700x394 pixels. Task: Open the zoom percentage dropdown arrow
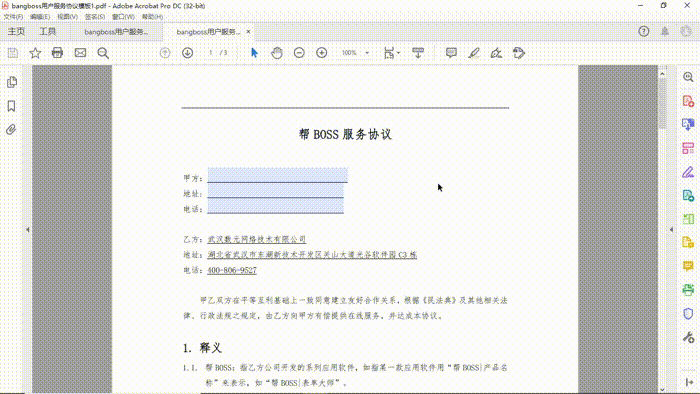[x=367, y=53]
